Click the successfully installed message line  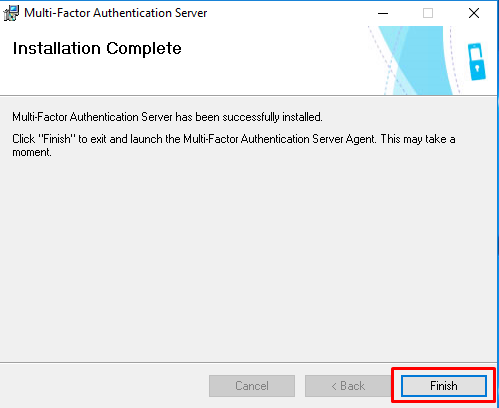(167, 117)
